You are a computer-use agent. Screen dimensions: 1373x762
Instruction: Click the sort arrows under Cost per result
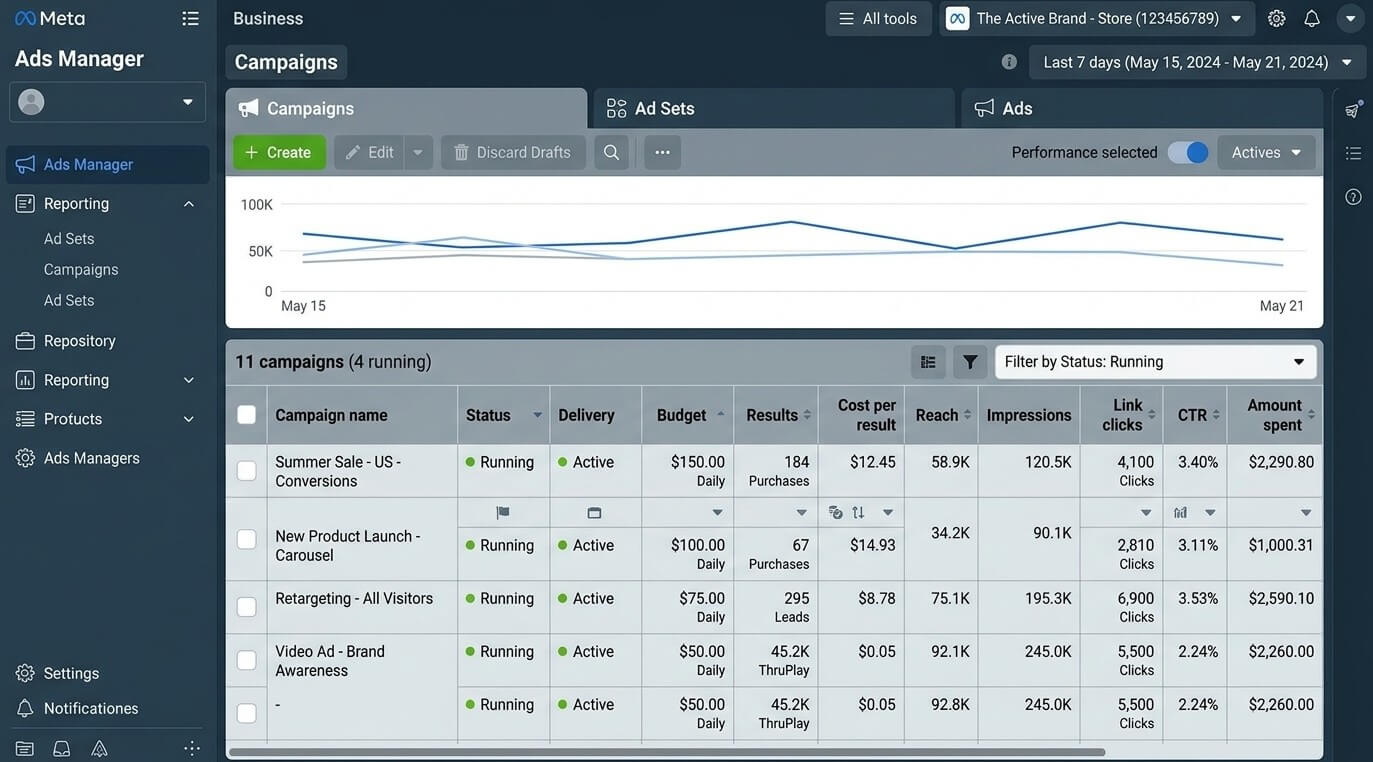(858, 513)
